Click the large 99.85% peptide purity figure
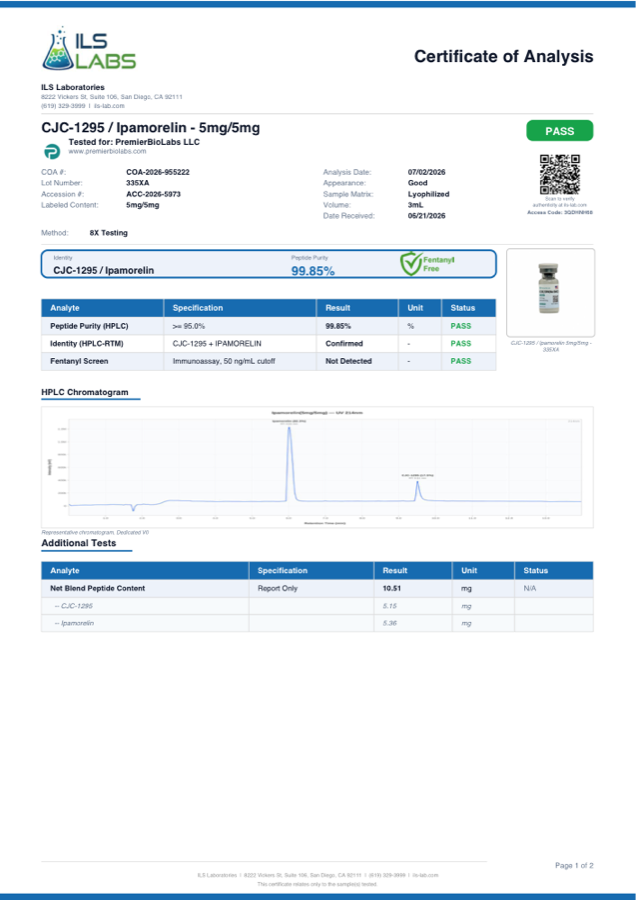Image resolution: width=636 pixels, height=900 pixels. (313, 271)
